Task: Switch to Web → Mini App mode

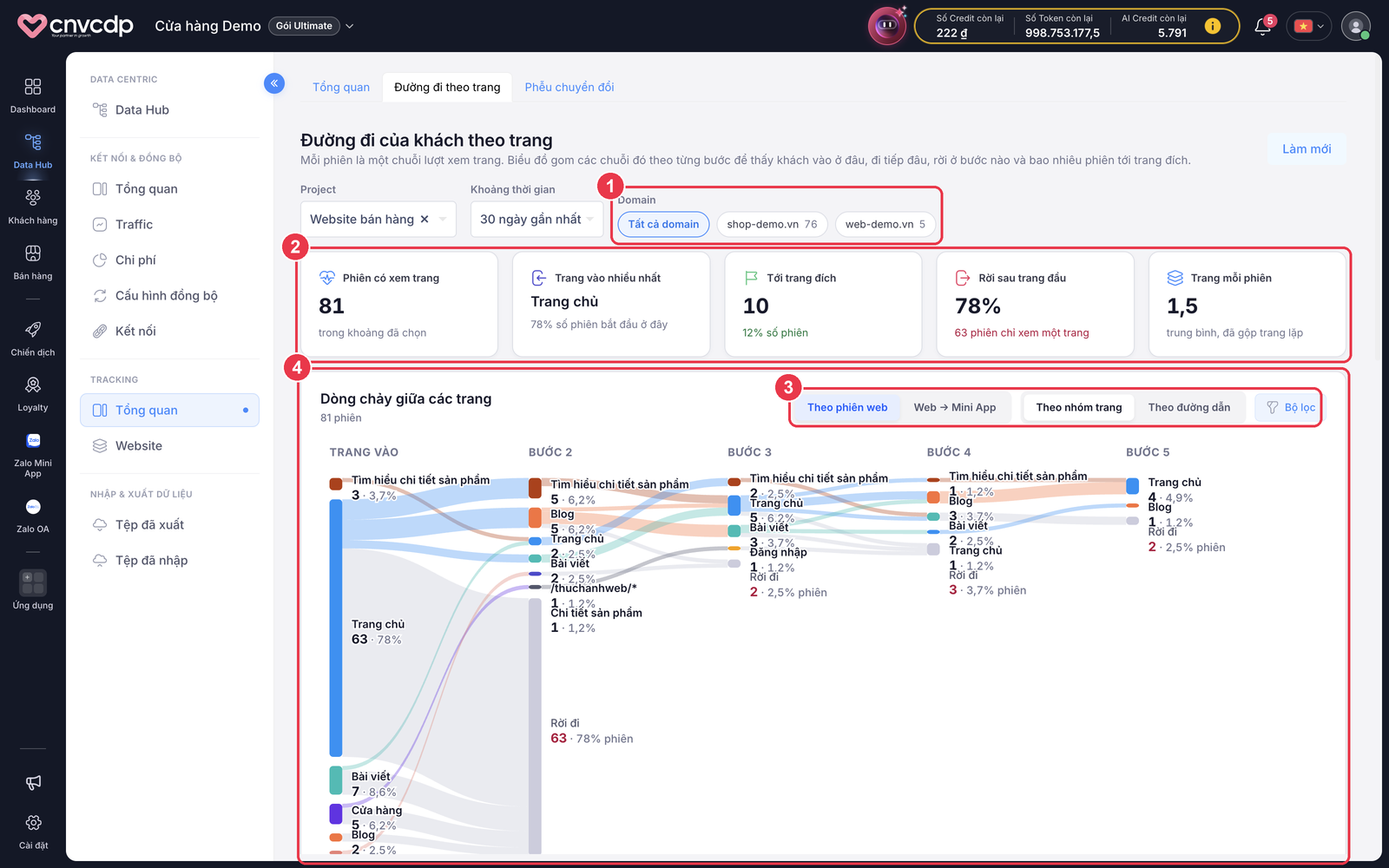Action: 955,407
